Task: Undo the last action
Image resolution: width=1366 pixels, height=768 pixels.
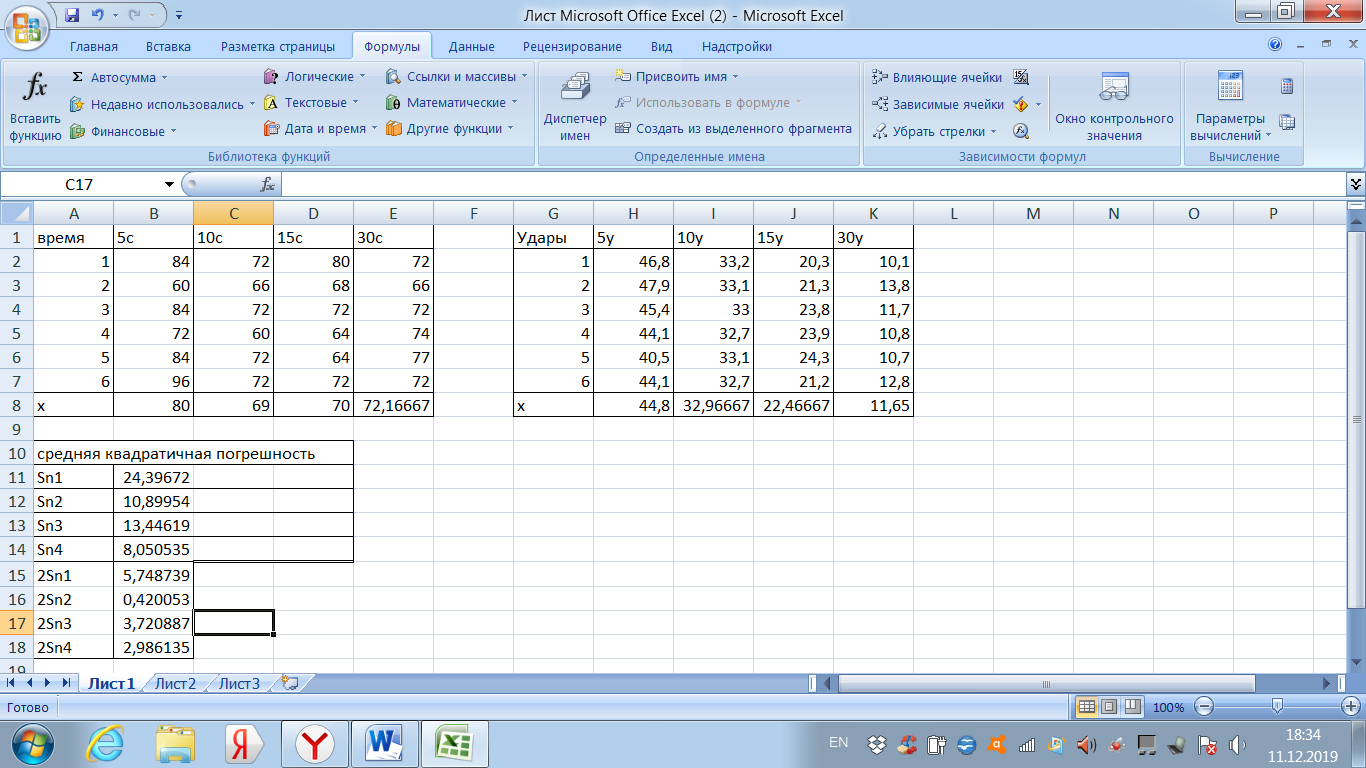Action: [97, 15]
